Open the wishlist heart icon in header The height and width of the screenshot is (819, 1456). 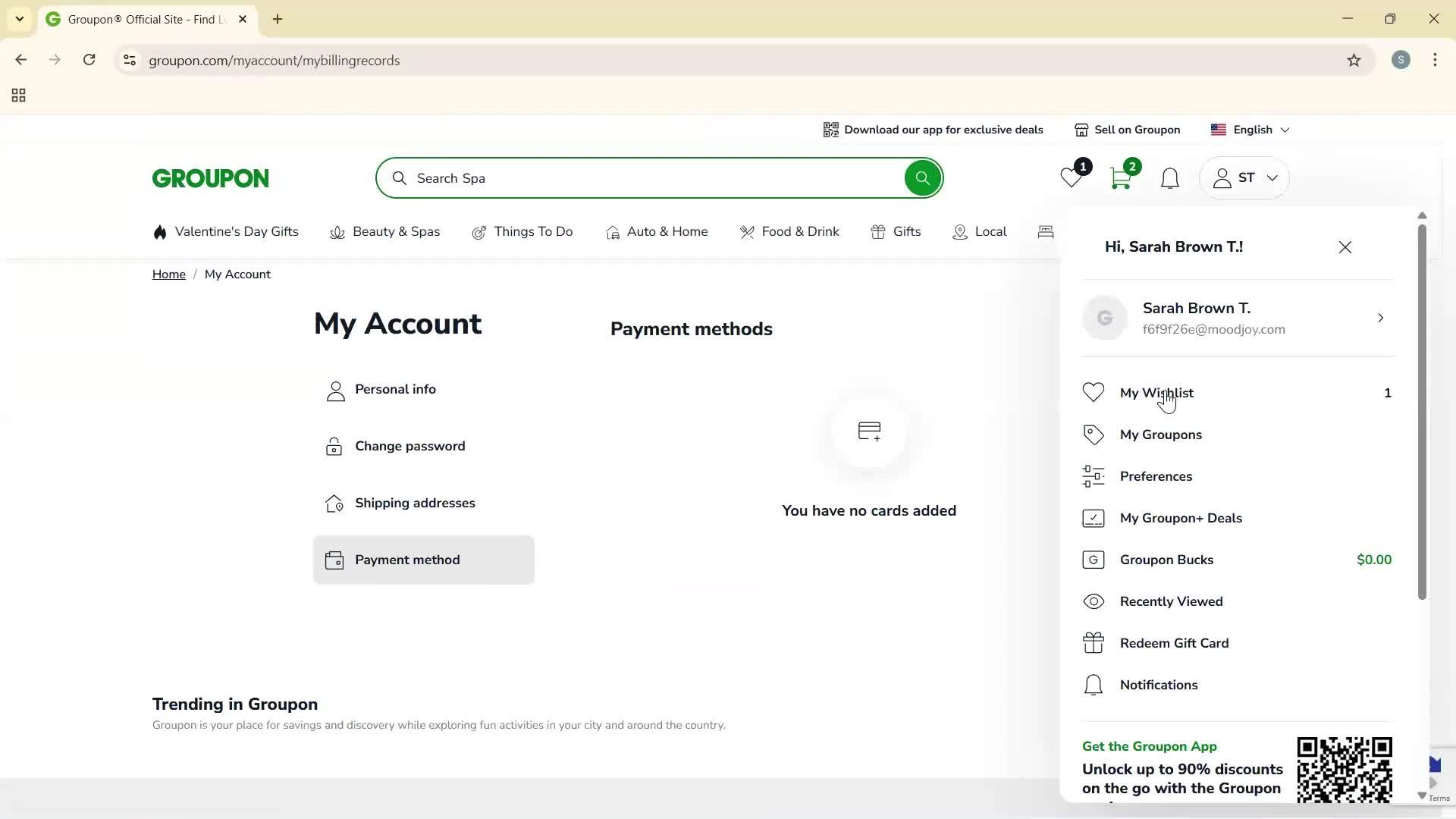coord(1070,177)
